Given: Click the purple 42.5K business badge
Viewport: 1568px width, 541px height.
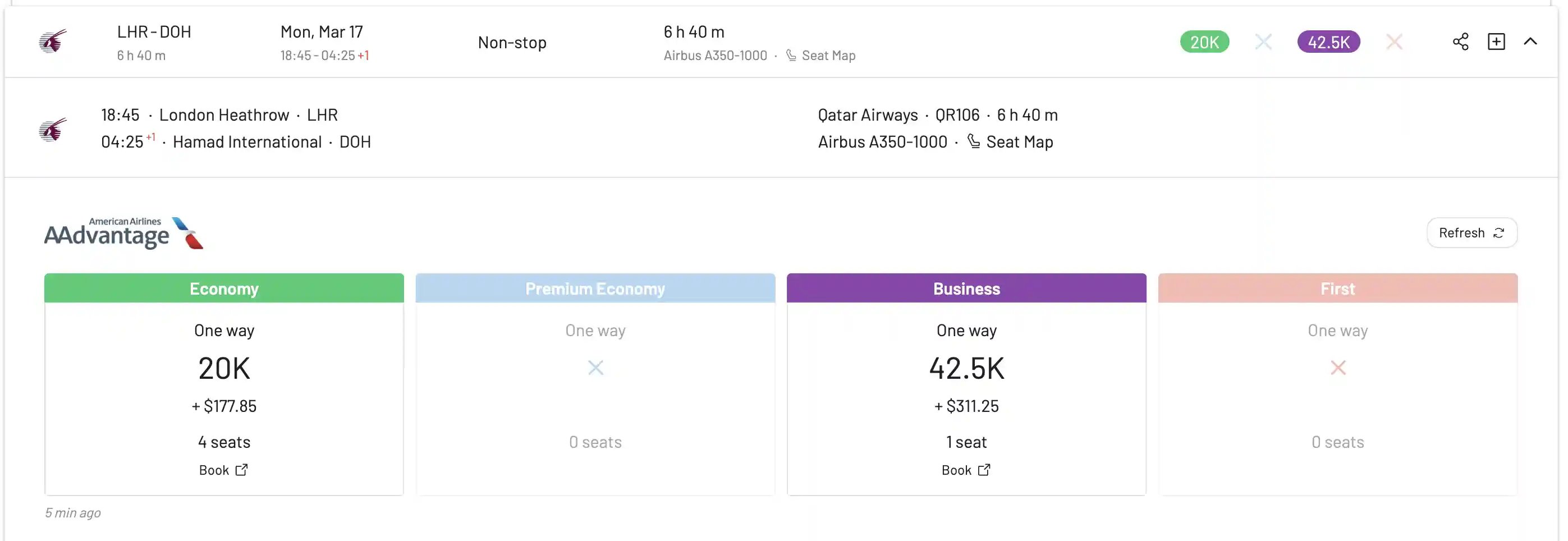Looking at the screenshot, I should (x=1328, y=42).
